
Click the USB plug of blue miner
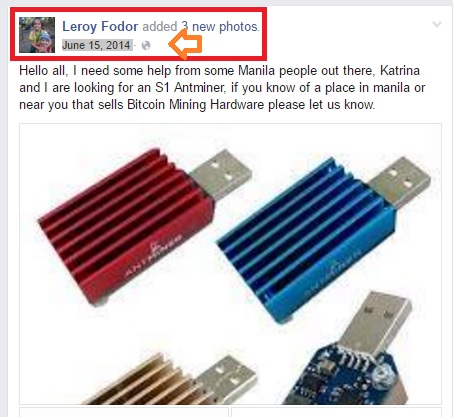click(400, 183)
